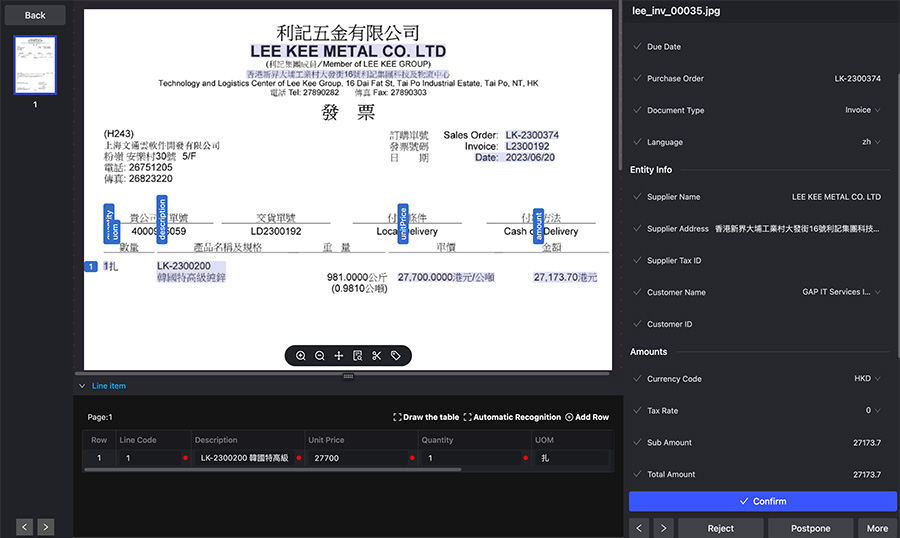Viewport: 900px width, 538px height.
Task: Open the Tax Rate dropdown
Action: [x=873, y=411]
